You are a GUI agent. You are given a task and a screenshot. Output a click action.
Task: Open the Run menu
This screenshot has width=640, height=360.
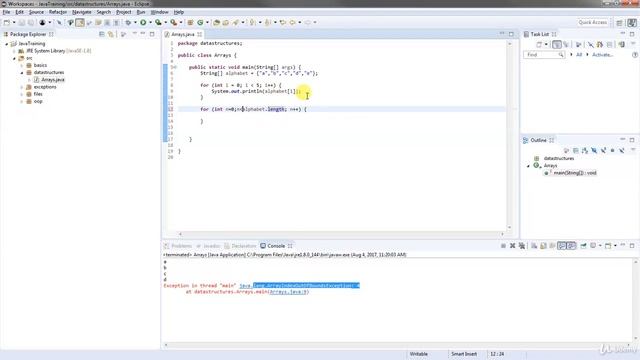(141, 12)
